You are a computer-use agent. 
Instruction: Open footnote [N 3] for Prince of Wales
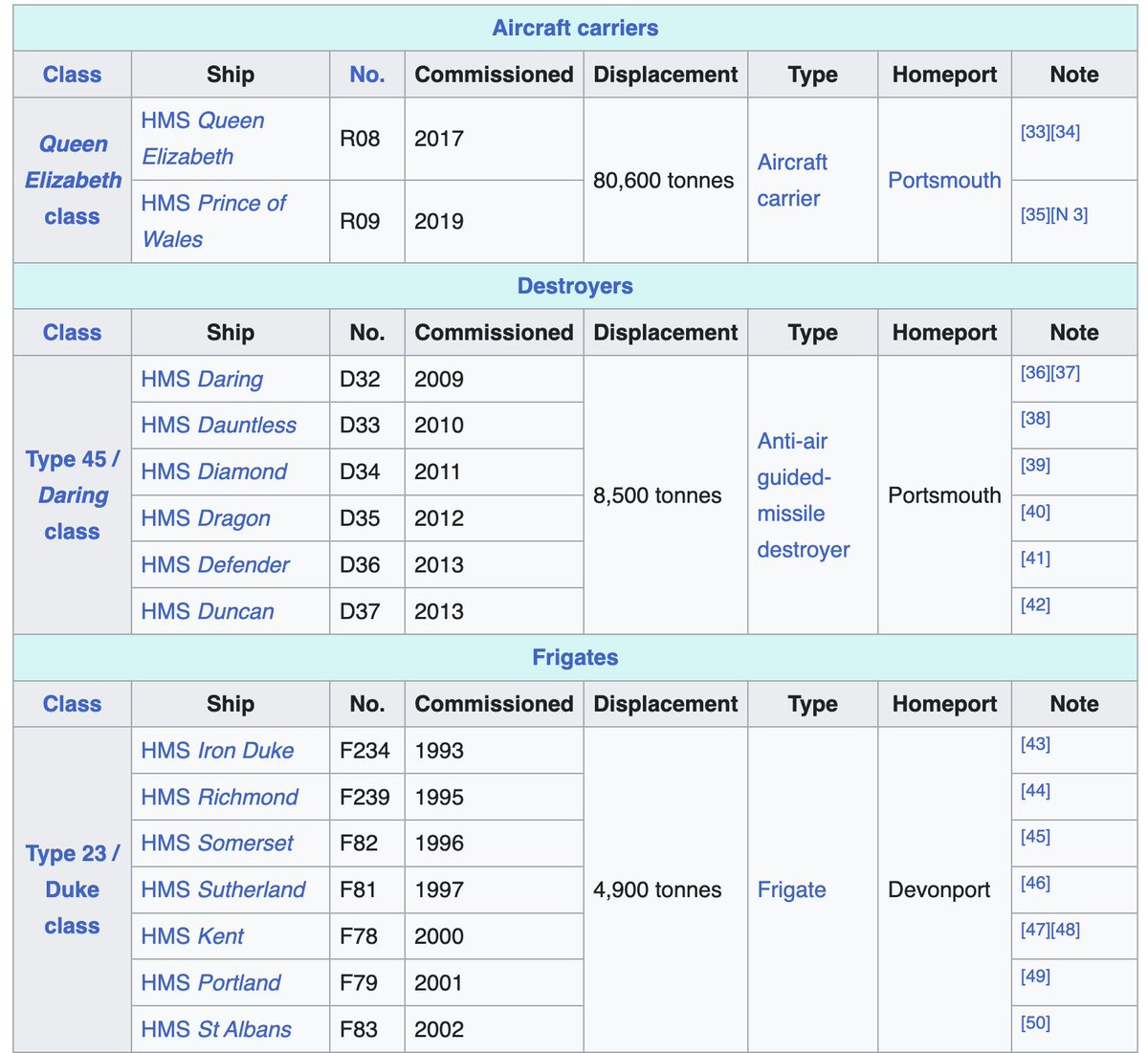1070,214
